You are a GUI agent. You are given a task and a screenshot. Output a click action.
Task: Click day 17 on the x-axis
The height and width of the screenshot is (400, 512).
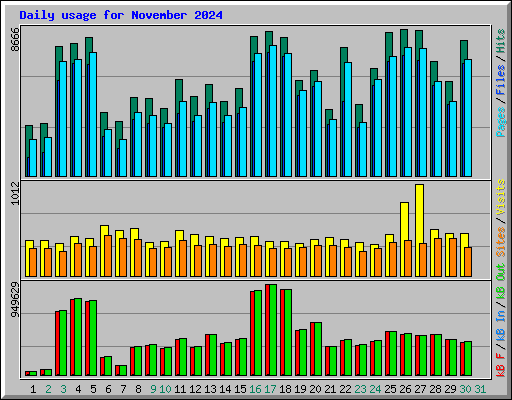[270, 389]
